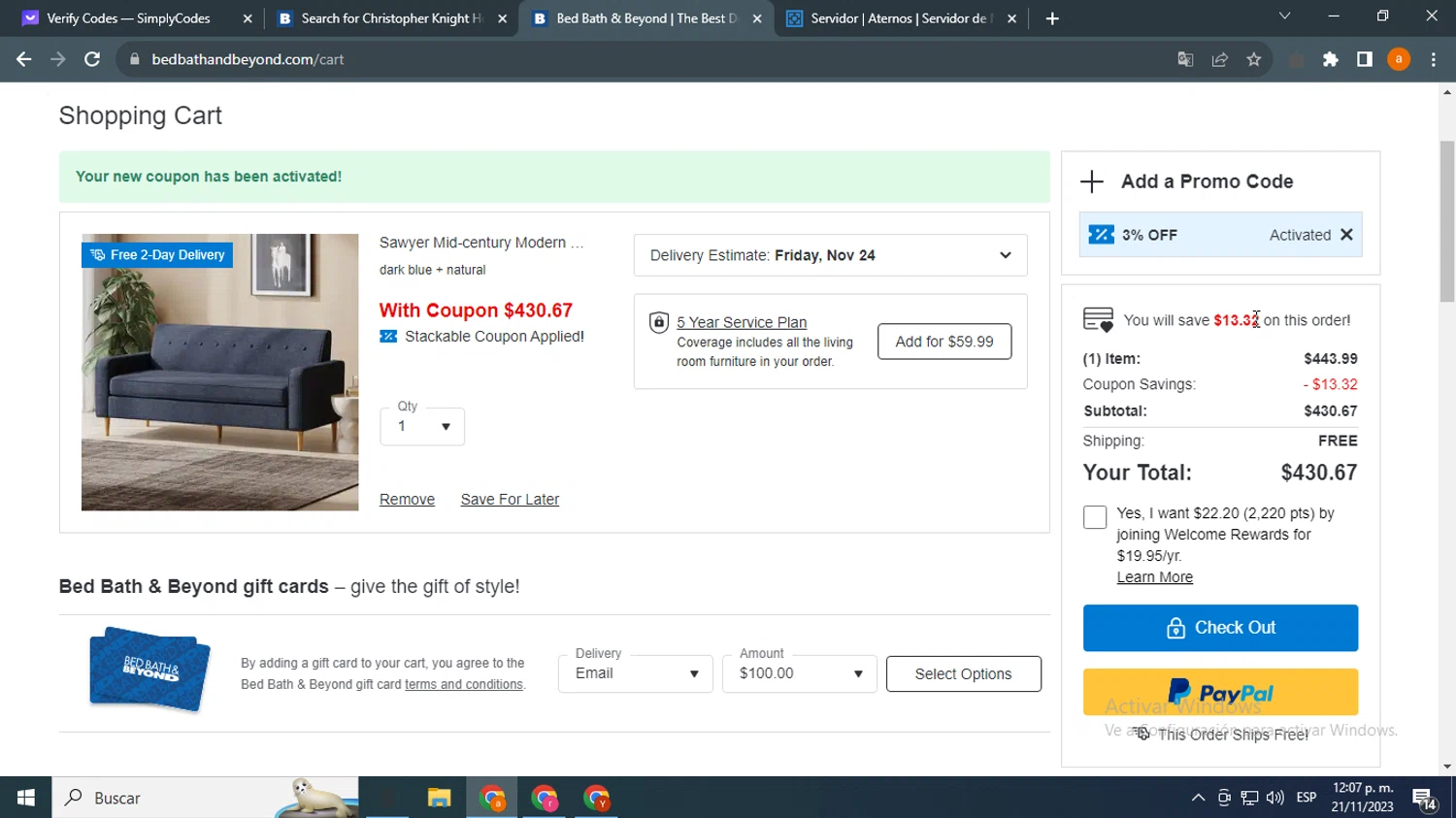Switch to the Servidor | Aternos tab
1456x818 pixels.
(x=902, y=18)
